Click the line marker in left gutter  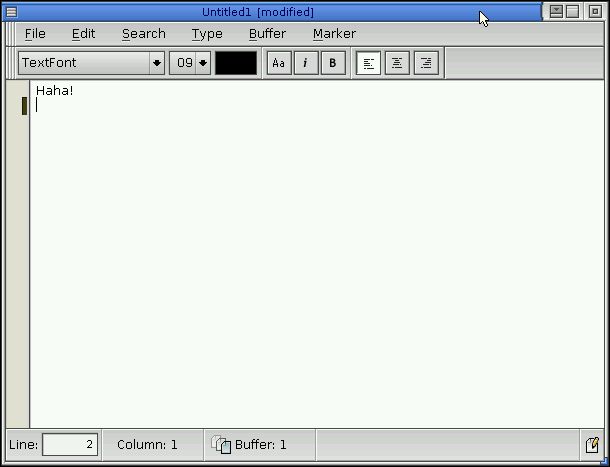pos(24,105)
